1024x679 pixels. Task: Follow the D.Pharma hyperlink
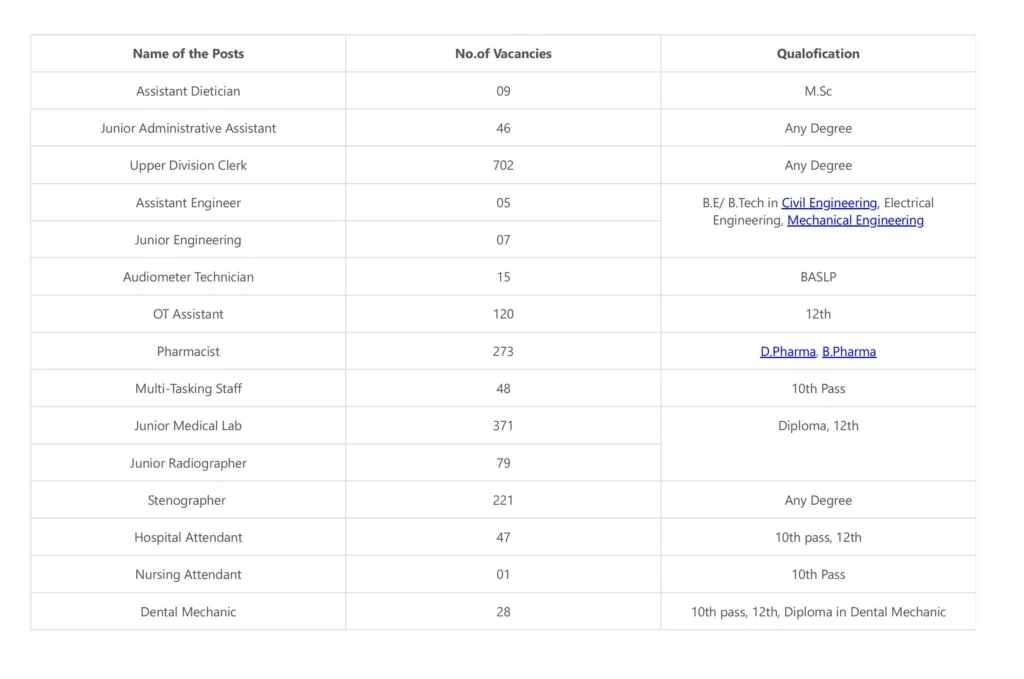click(788, 352)
